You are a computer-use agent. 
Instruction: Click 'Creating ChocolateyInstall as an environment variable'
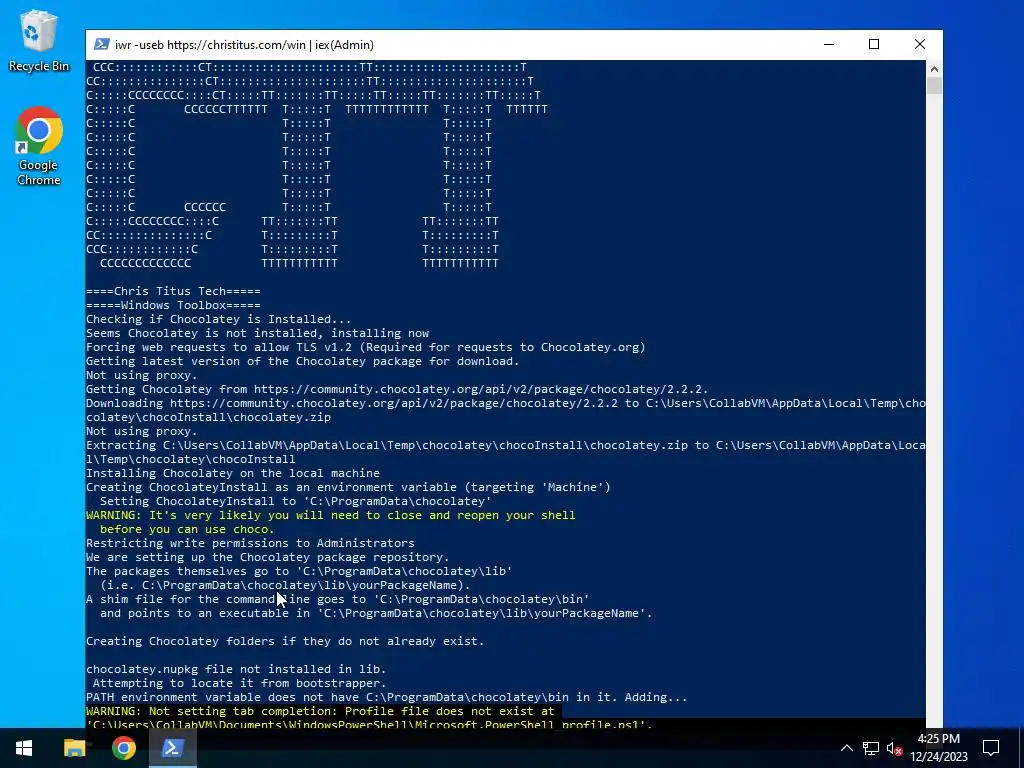[348, 487]
